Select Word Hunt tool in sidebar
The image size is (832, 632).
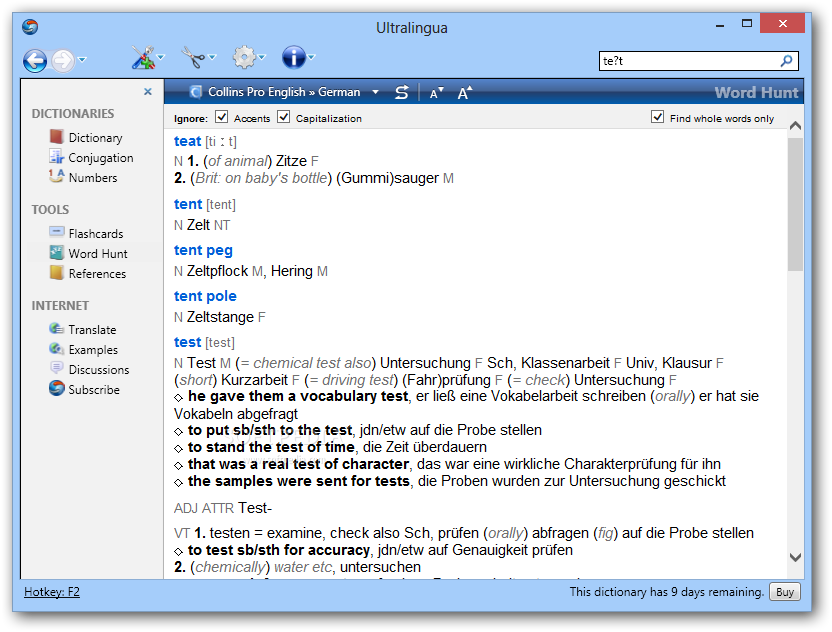(89, 254)
